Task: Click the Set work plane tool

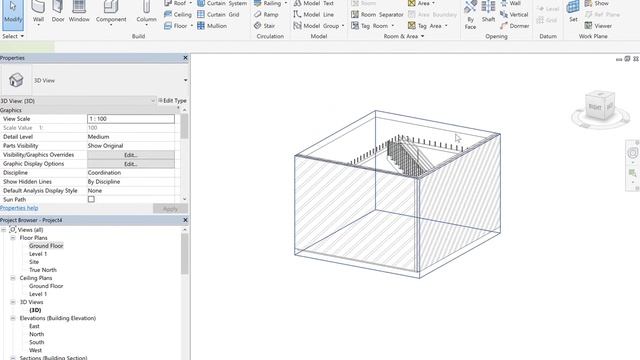Action: click(x=573, y=12)
